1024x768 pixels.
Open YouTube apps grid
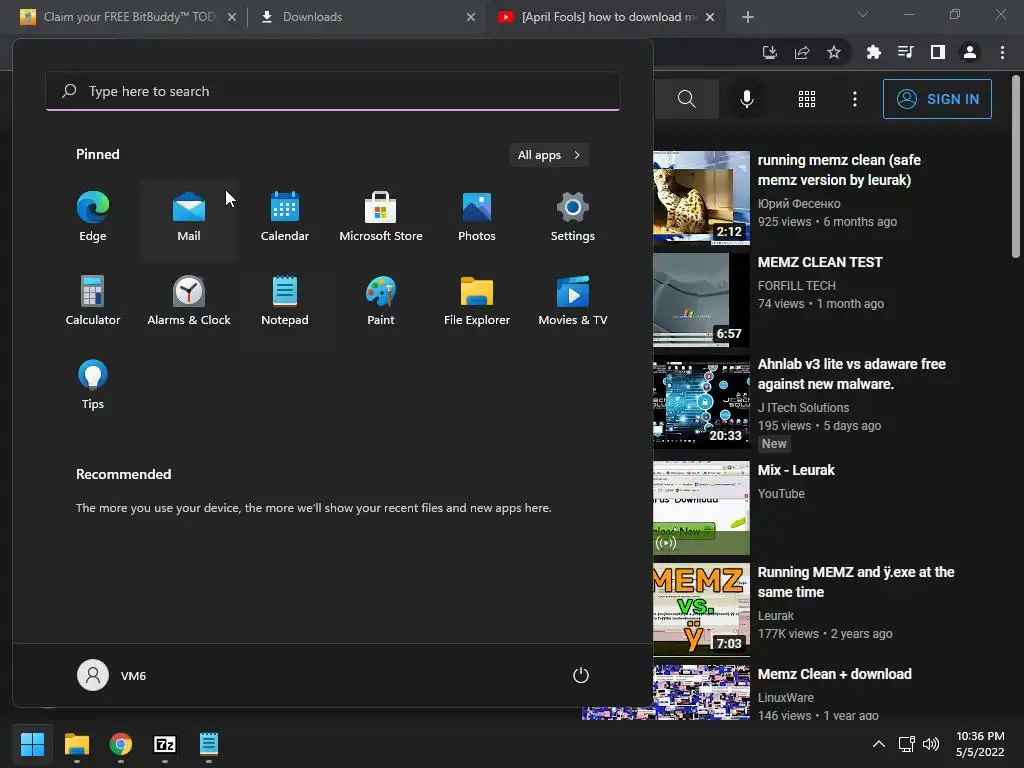807,99
